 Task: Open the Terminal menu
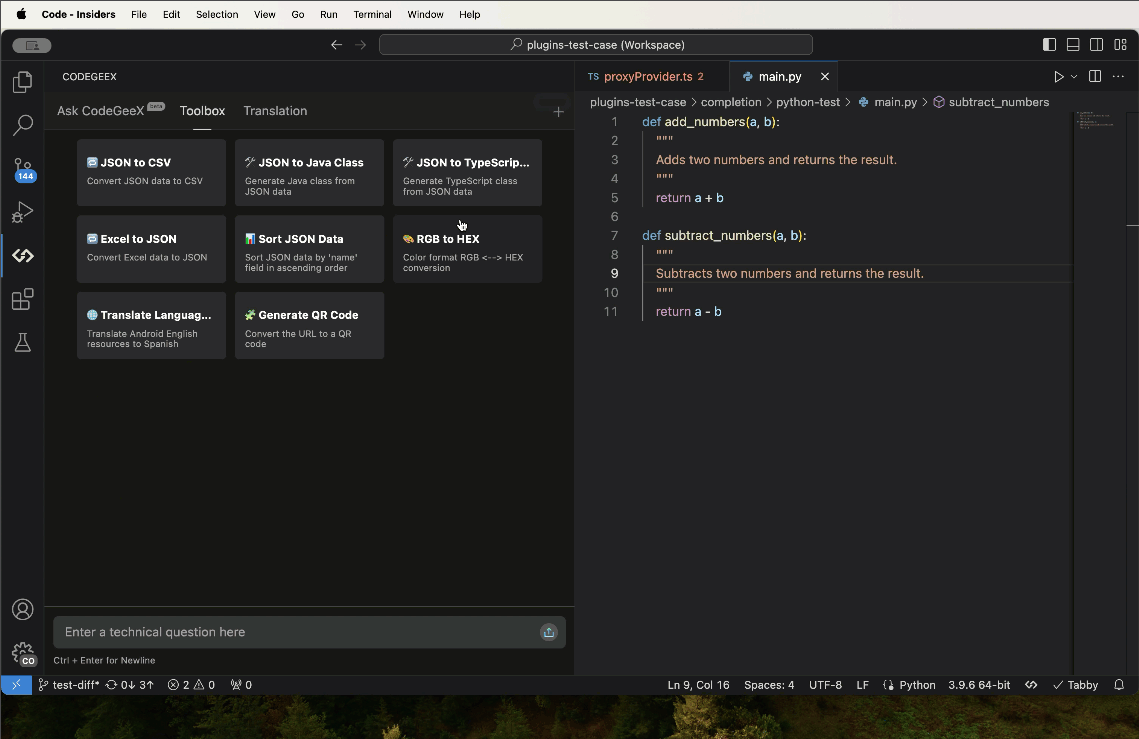pyautogui.click(x=372, y=15)
